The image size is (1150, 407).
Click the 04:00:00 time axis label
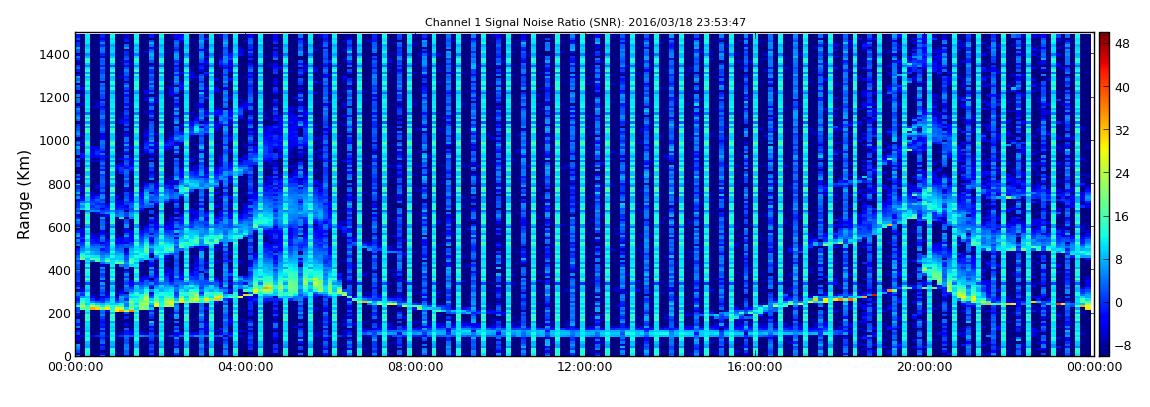click(x=246, y=367)
